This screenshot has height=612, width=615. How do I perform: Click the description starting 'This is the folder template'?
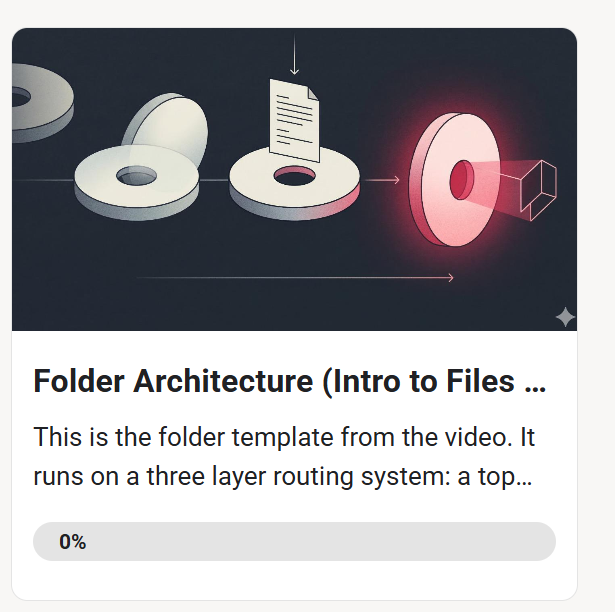click(284, 457)
